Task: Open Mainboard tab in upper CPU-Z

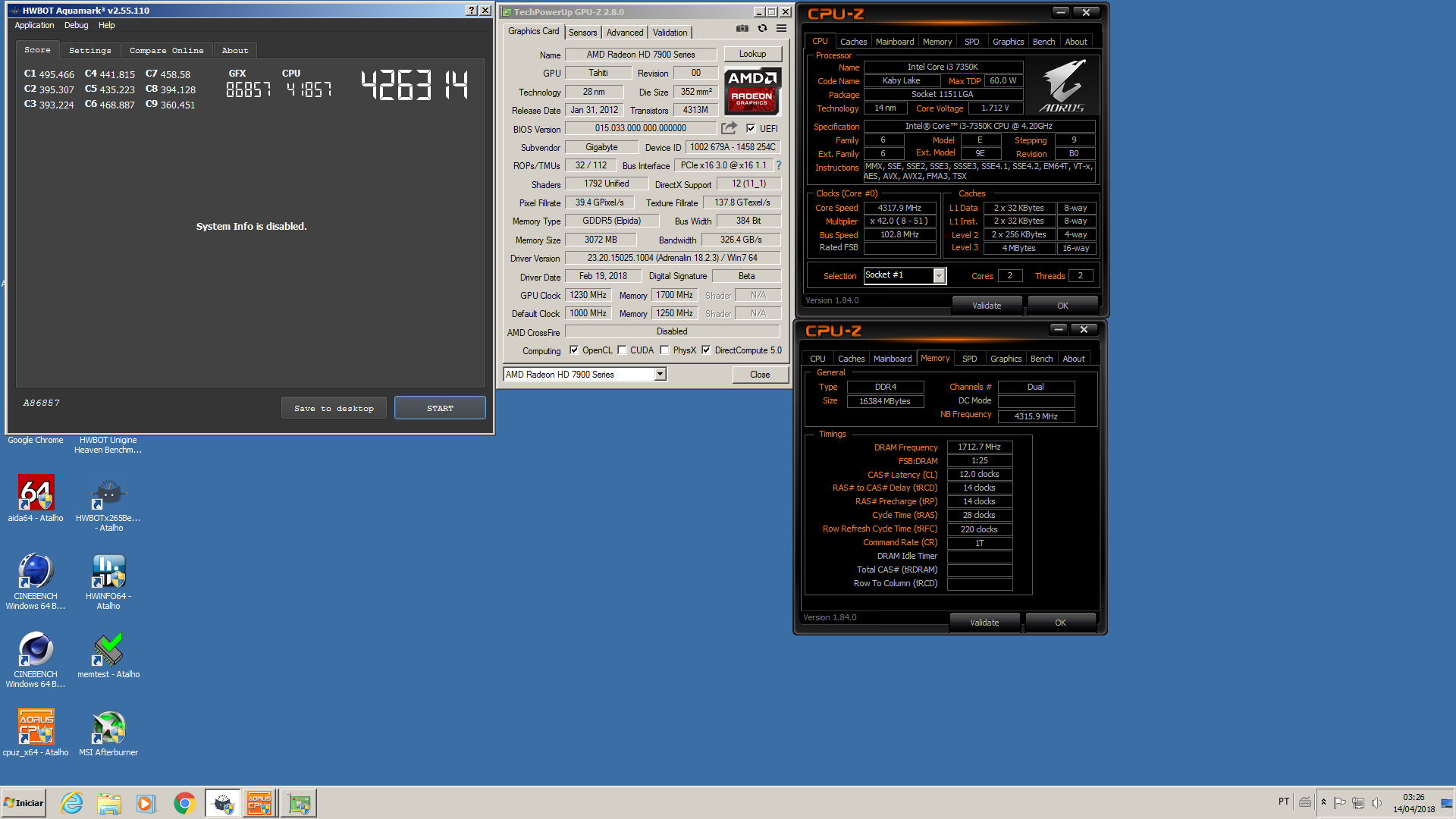Action: pyautogui.click(x=894, y=42)
